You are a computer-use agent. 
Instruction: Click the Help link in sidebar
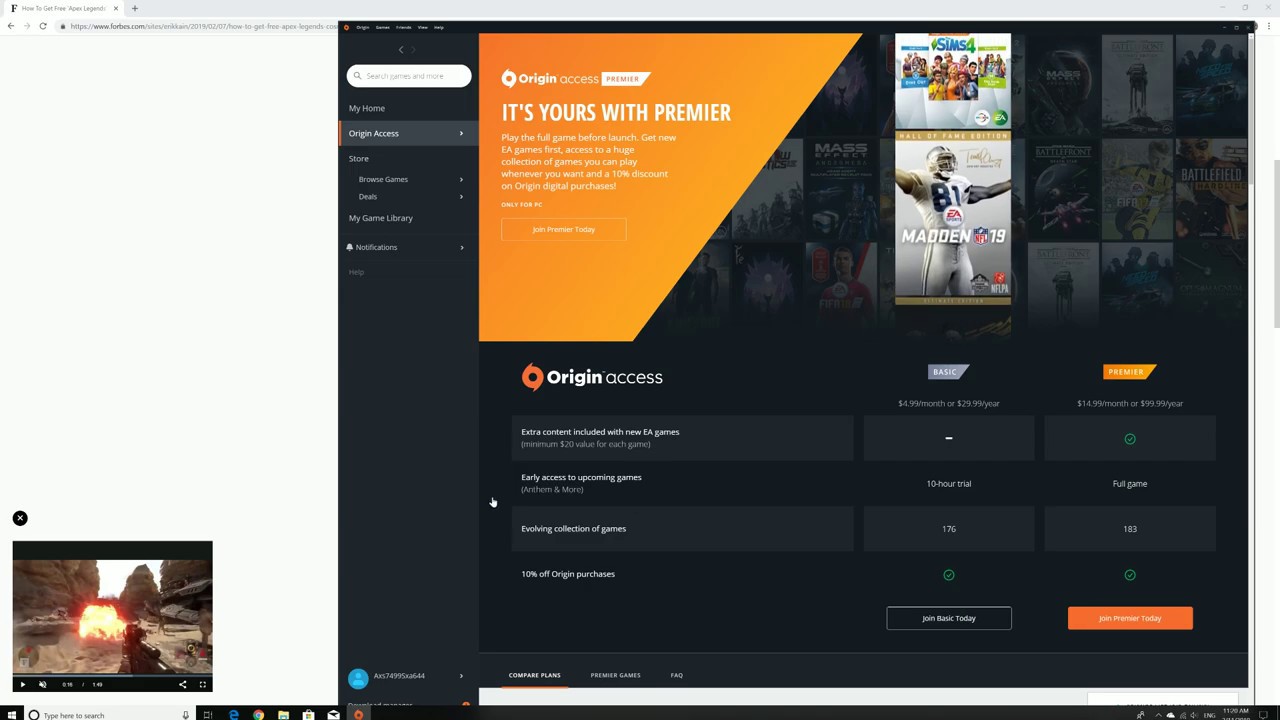click(356, 272)
